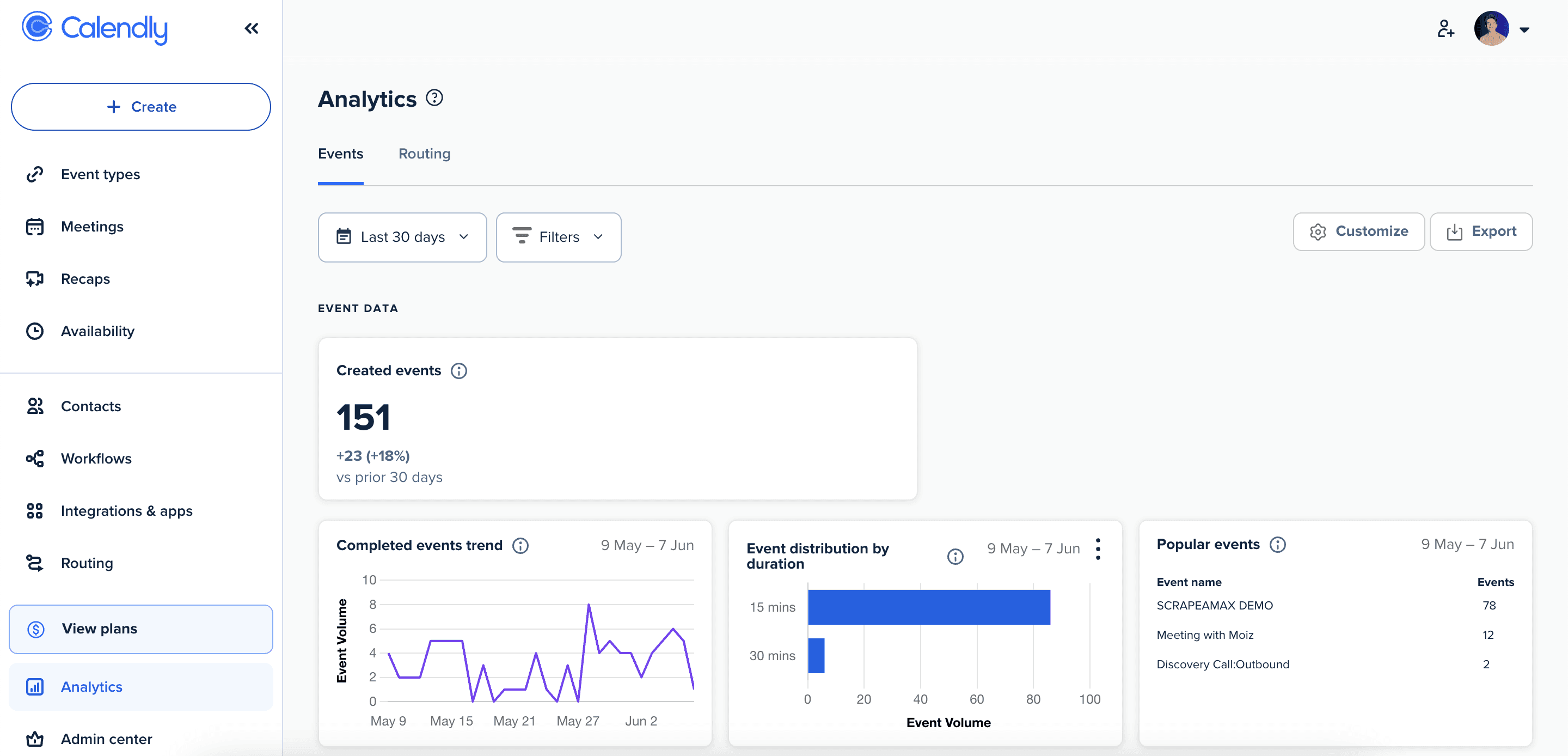Click SCRAPEAMAX DEMO in Popular events
1568x756 pixels.
pos(1214,606)
